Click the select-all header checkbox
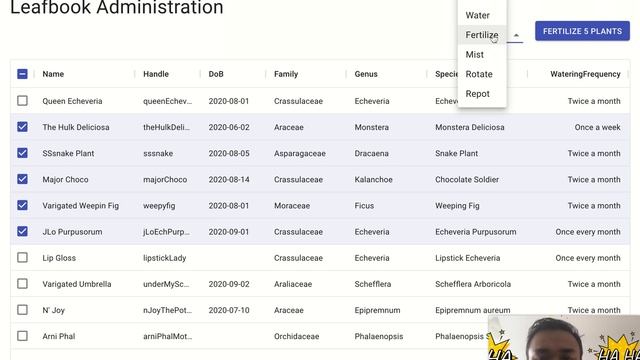Screen dimensions: 640x360 22,74
